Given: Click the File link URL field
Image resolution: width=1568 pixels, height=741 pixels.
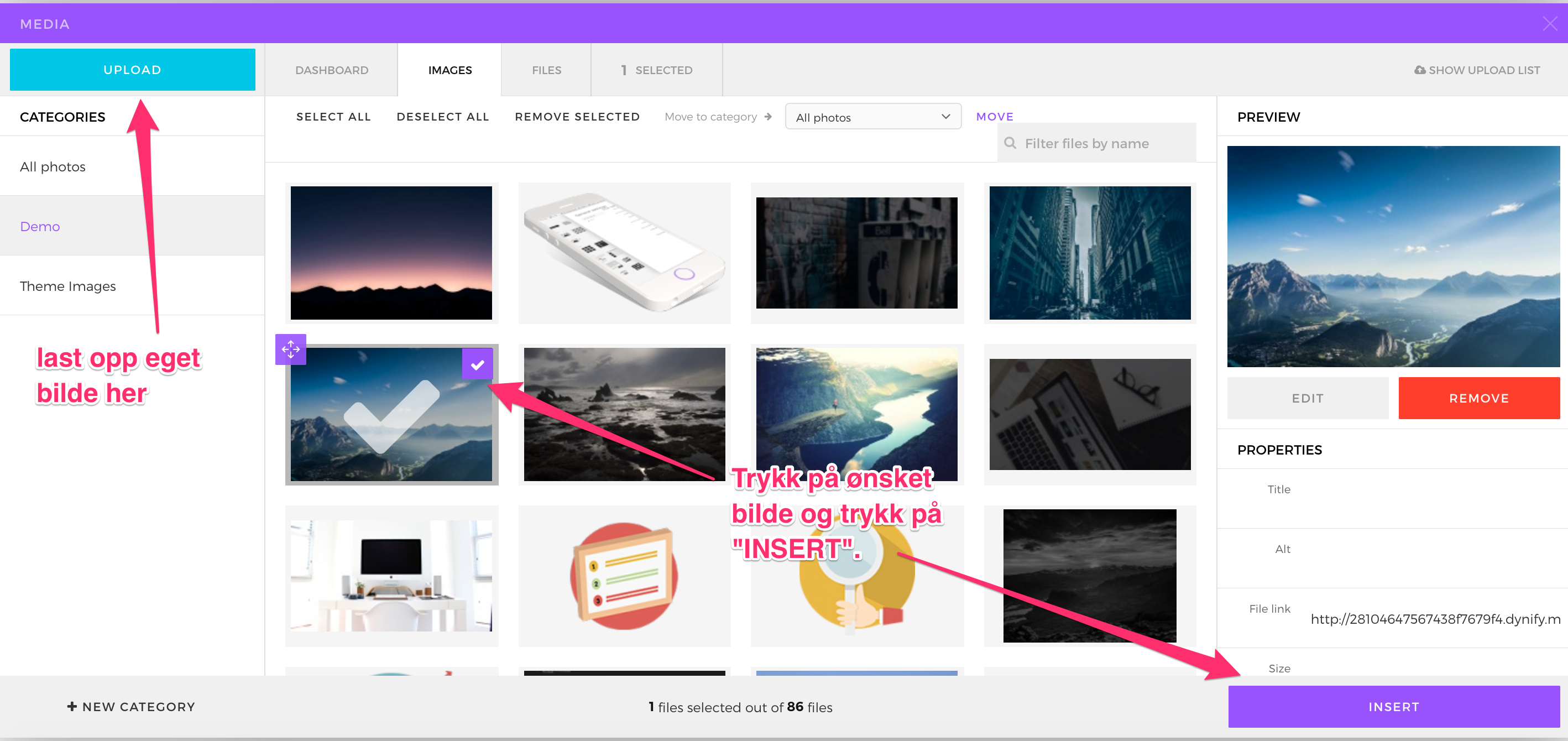Looking at the screenshot, I should coord(1435,619).
